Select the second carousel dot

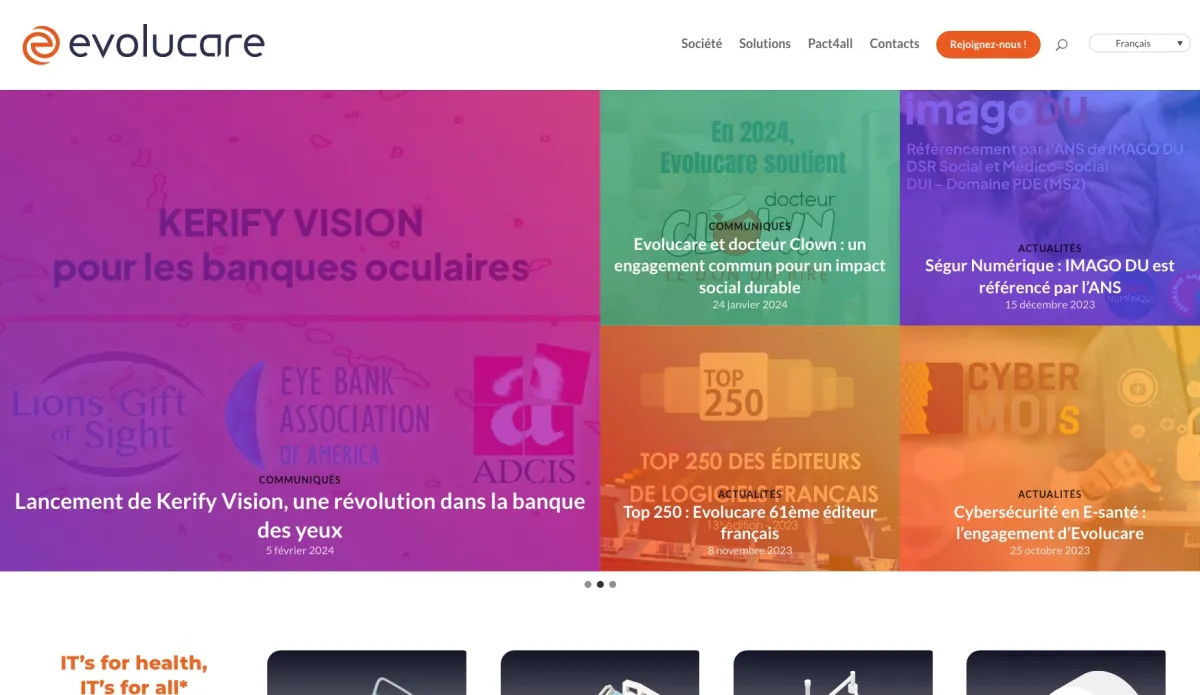[600, 585]
